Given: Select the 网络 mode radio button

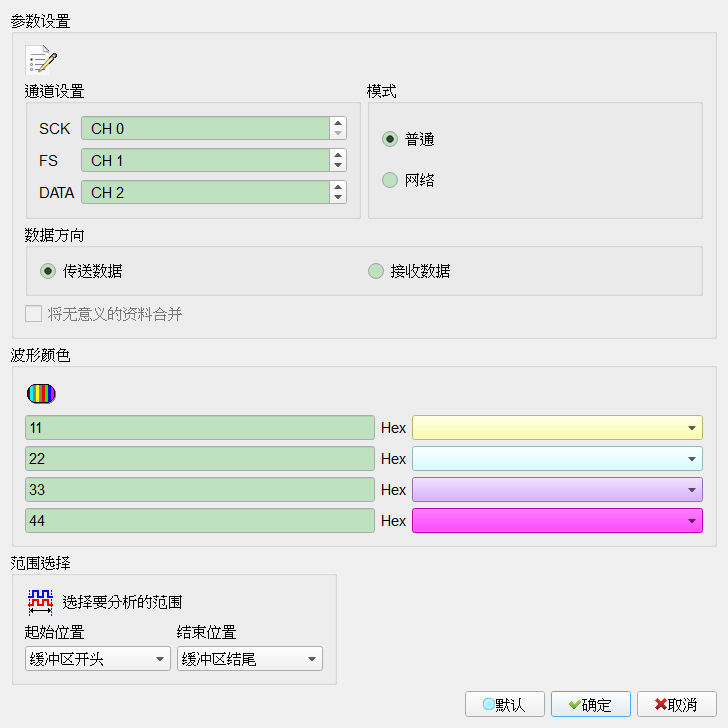Looking at the screenshot, I should pyautogui.click(x=390, y=180).
